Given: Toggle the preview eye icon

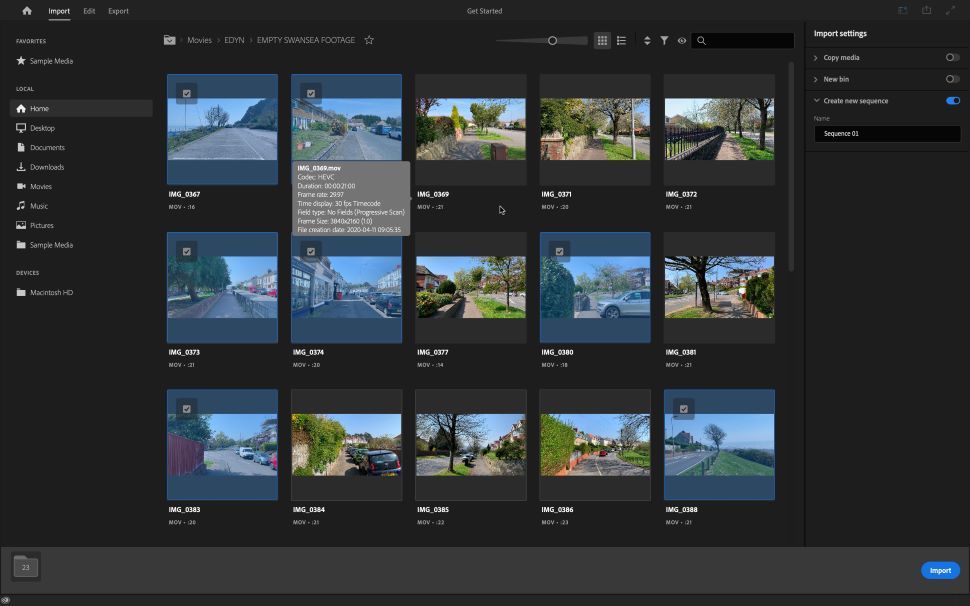Looking at the screenshot, I should (x=682, y=40).
